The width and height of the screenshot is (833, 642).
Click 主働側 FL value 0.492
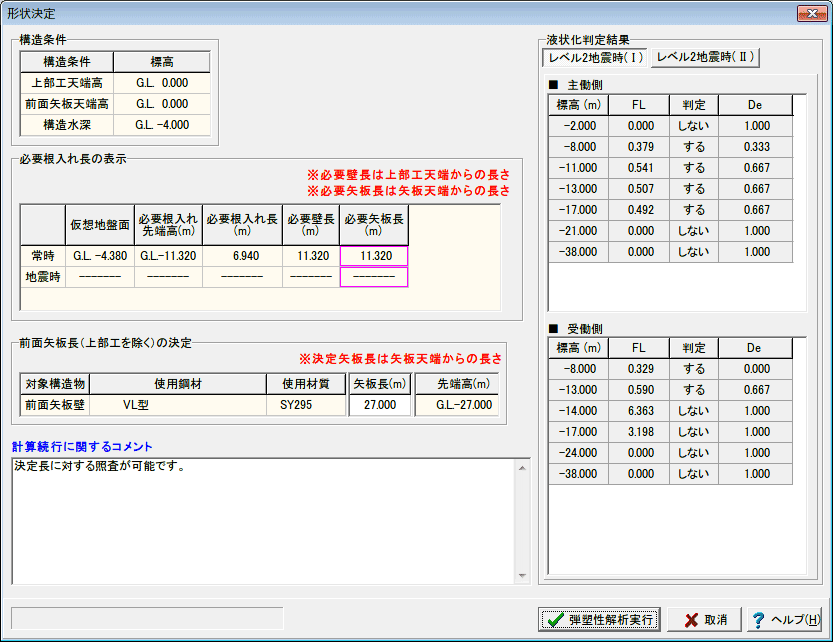tap(639, 210)
